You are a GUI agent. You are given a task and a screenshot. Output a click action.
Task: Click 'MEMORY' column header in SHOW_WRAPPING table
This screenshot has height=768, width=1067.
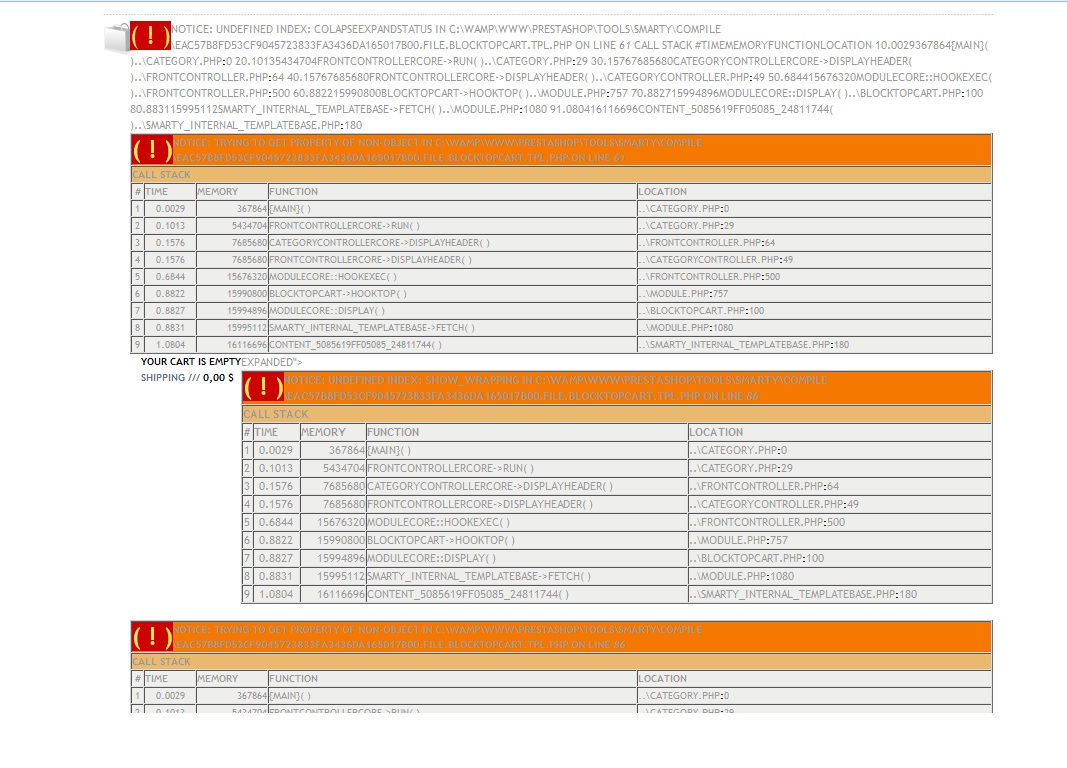(x=323, y=432)
